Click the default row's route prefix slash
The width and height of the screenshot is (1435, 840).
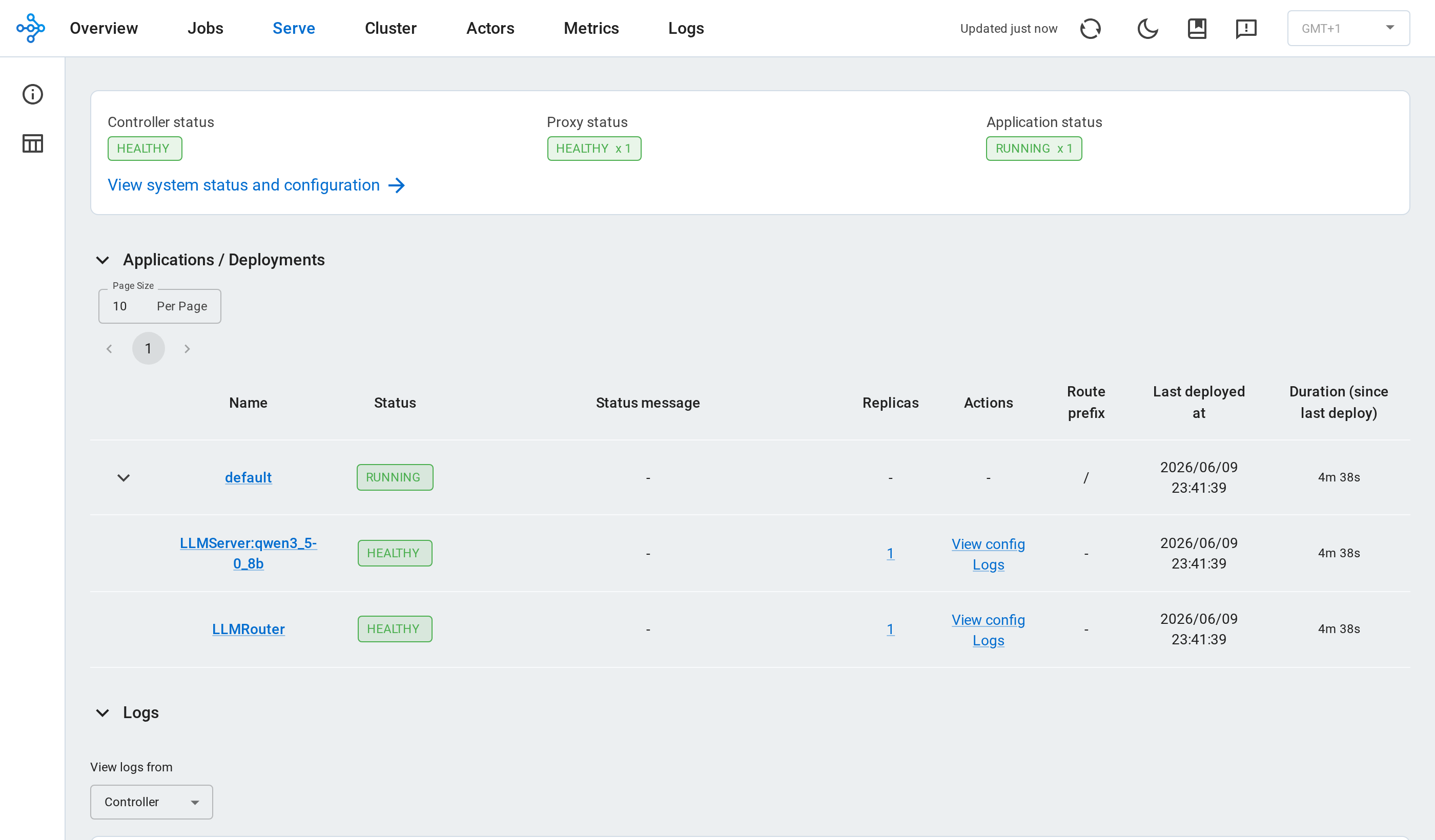click(1086, 477)
